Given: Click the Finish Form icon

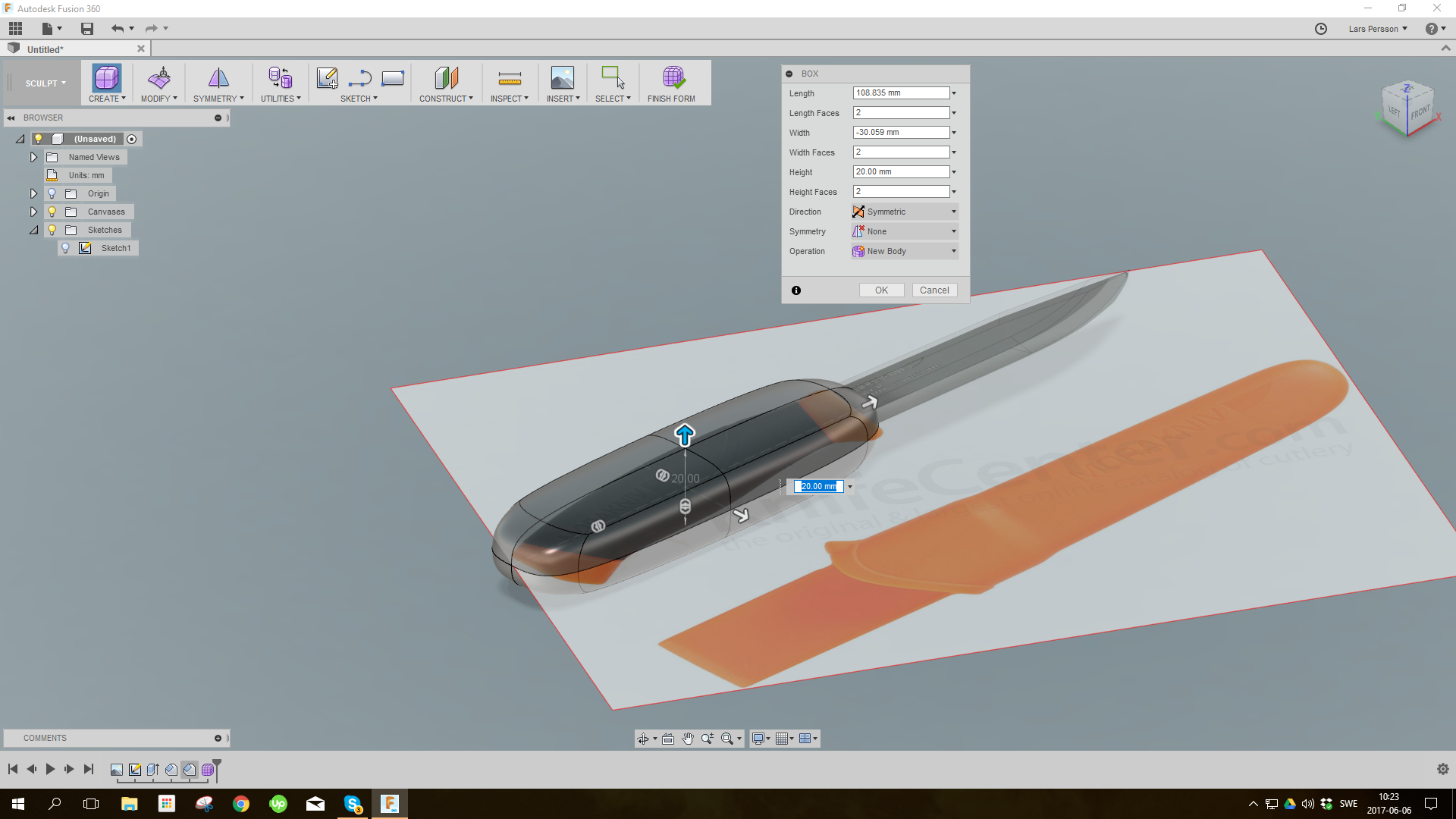Looking at the screenshot, I should 673,78.
